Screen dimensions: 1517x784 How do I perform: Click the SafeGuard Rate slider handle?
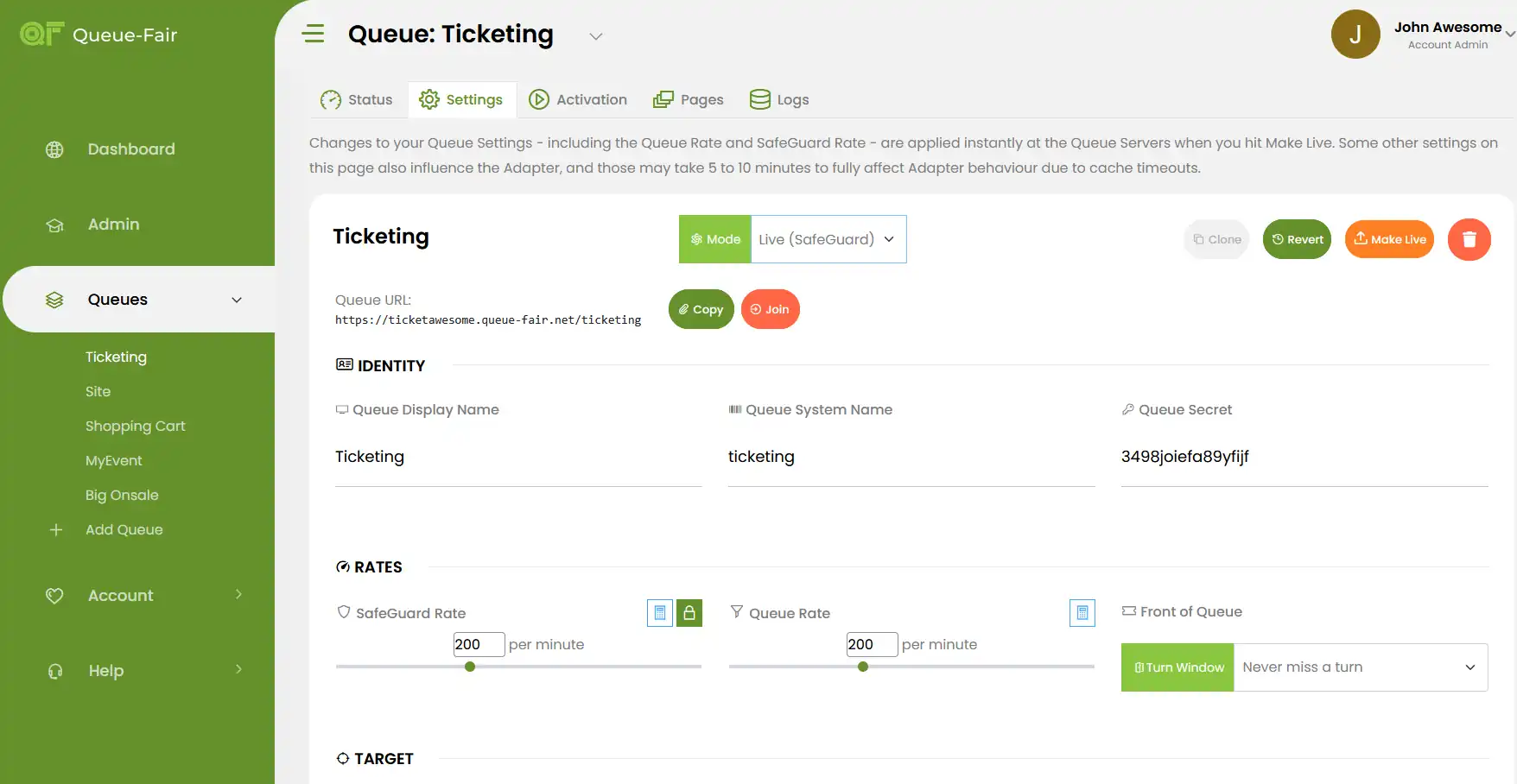pos(470,667)
